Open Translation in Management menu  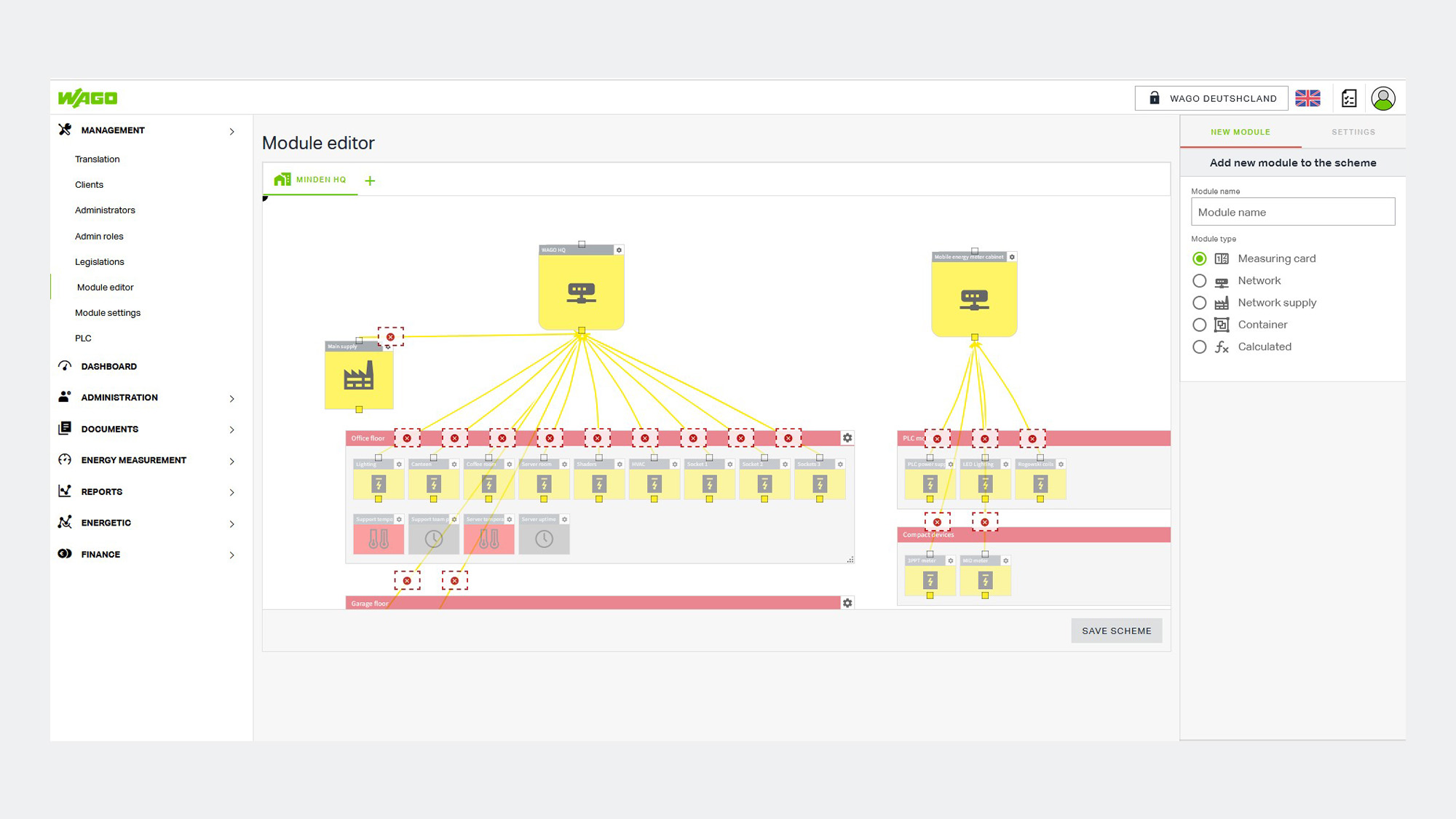tap(98, 159)
